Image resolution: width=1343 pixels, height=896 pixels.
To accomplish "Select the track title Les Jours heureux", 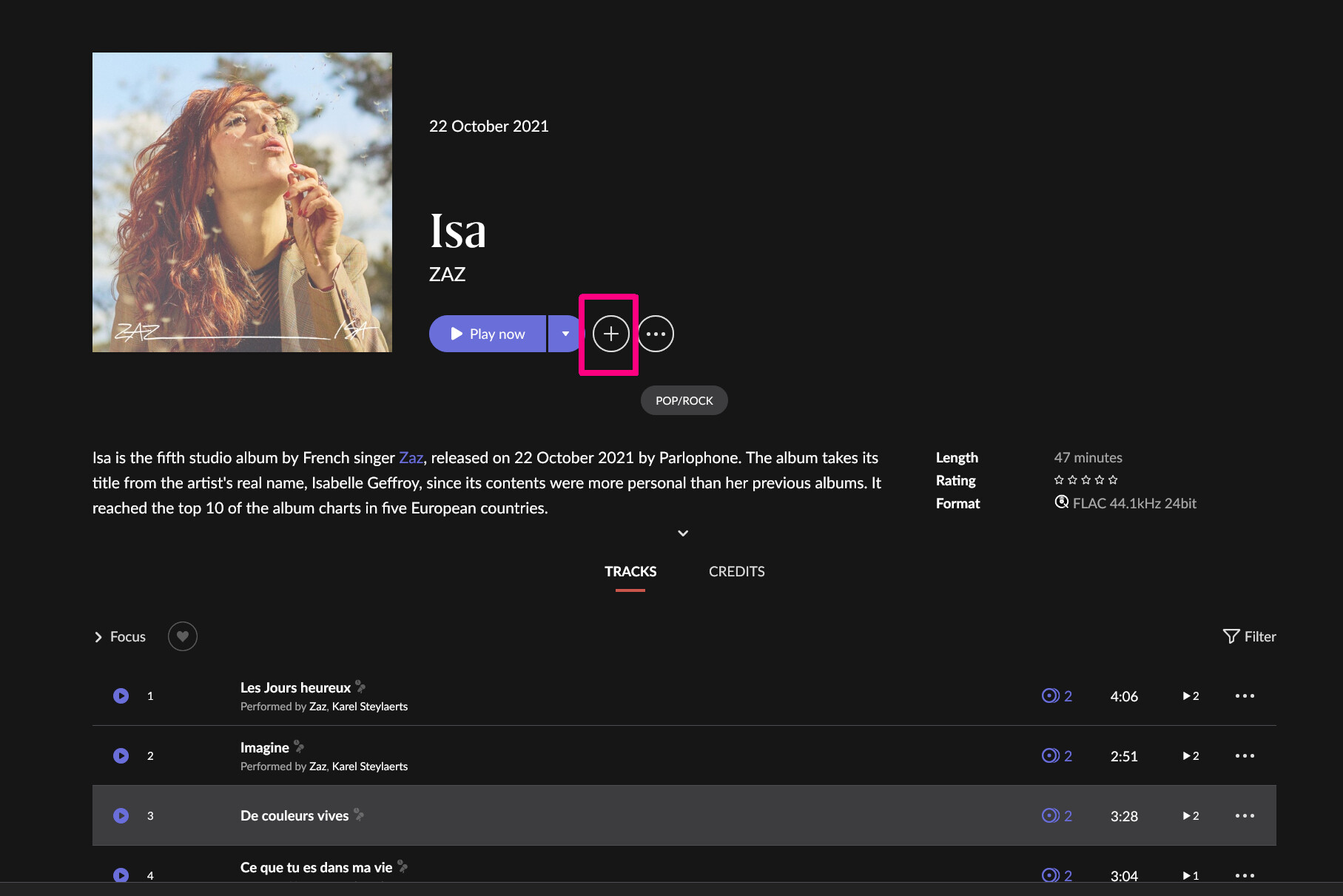I will click(x=295, y=688).
